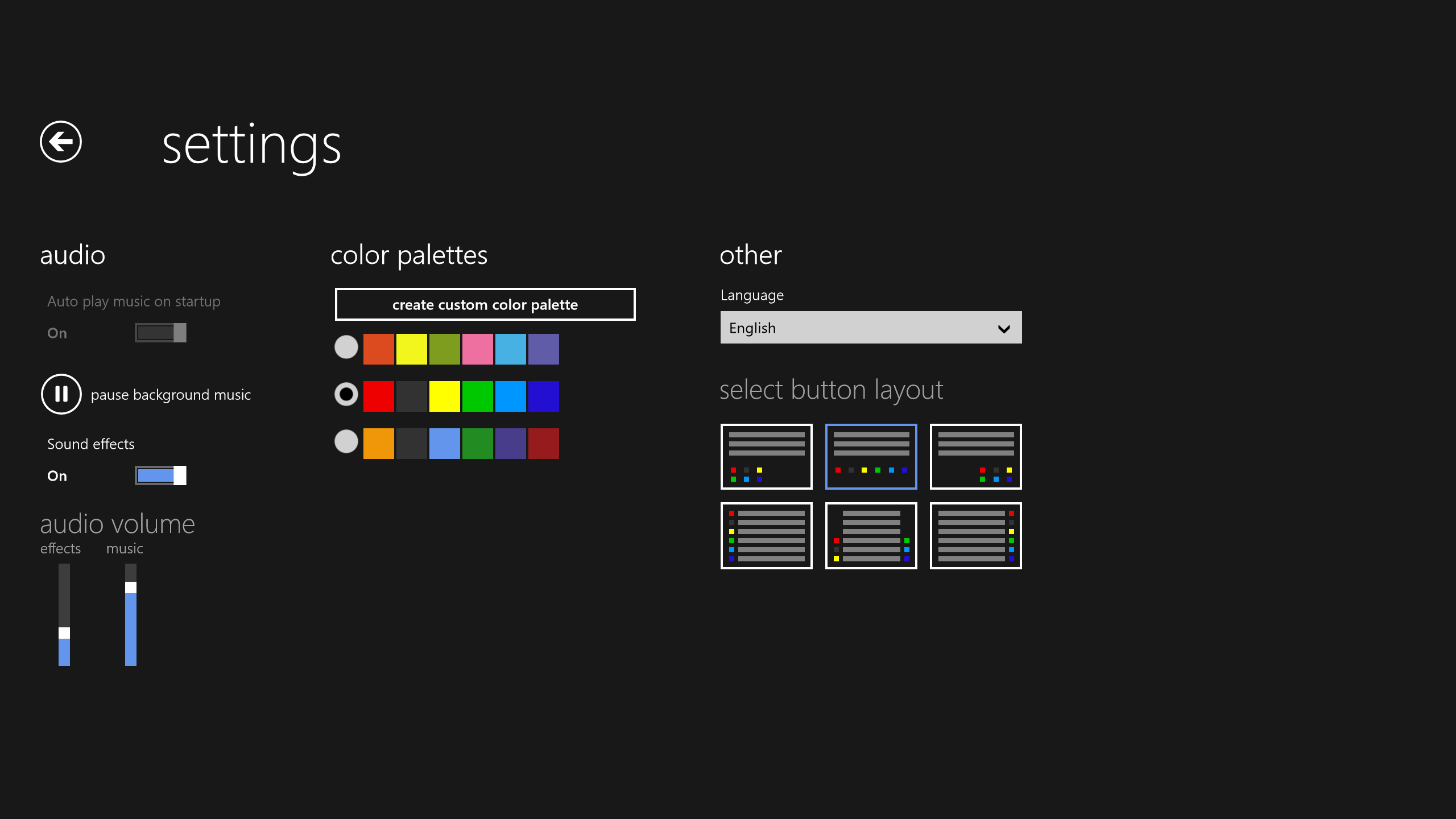
Task: Click the Language dropdown chevron arrow
Action: click(1004, 329)
